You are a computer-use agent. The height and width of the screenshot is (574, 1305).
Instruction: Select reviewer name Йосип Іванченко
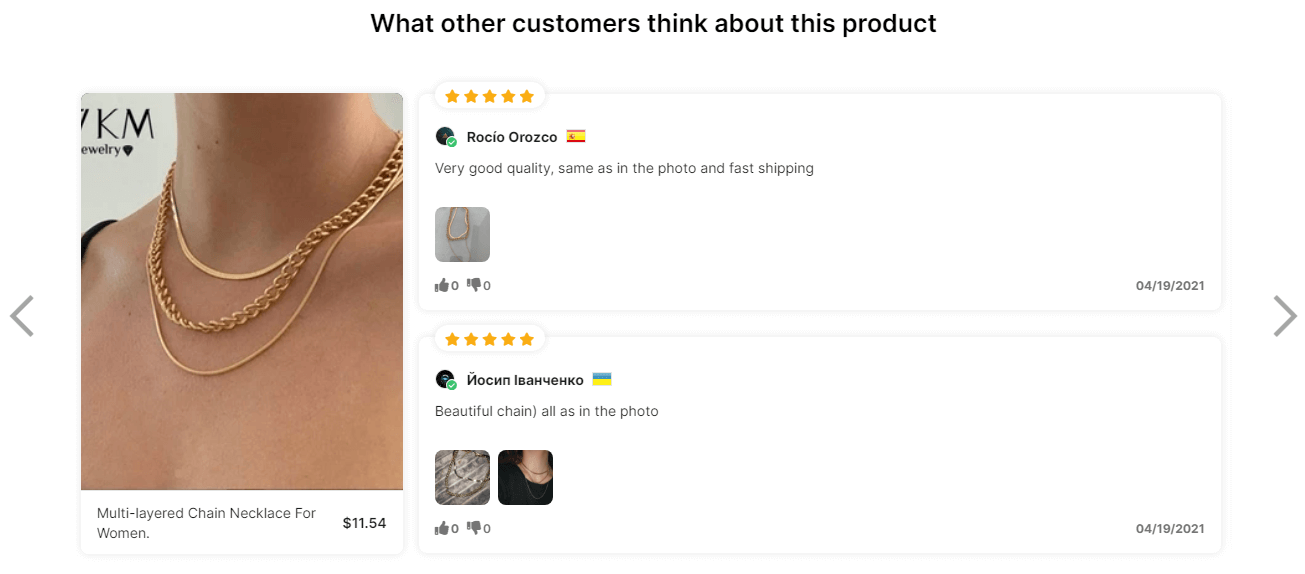pos(525,380)
